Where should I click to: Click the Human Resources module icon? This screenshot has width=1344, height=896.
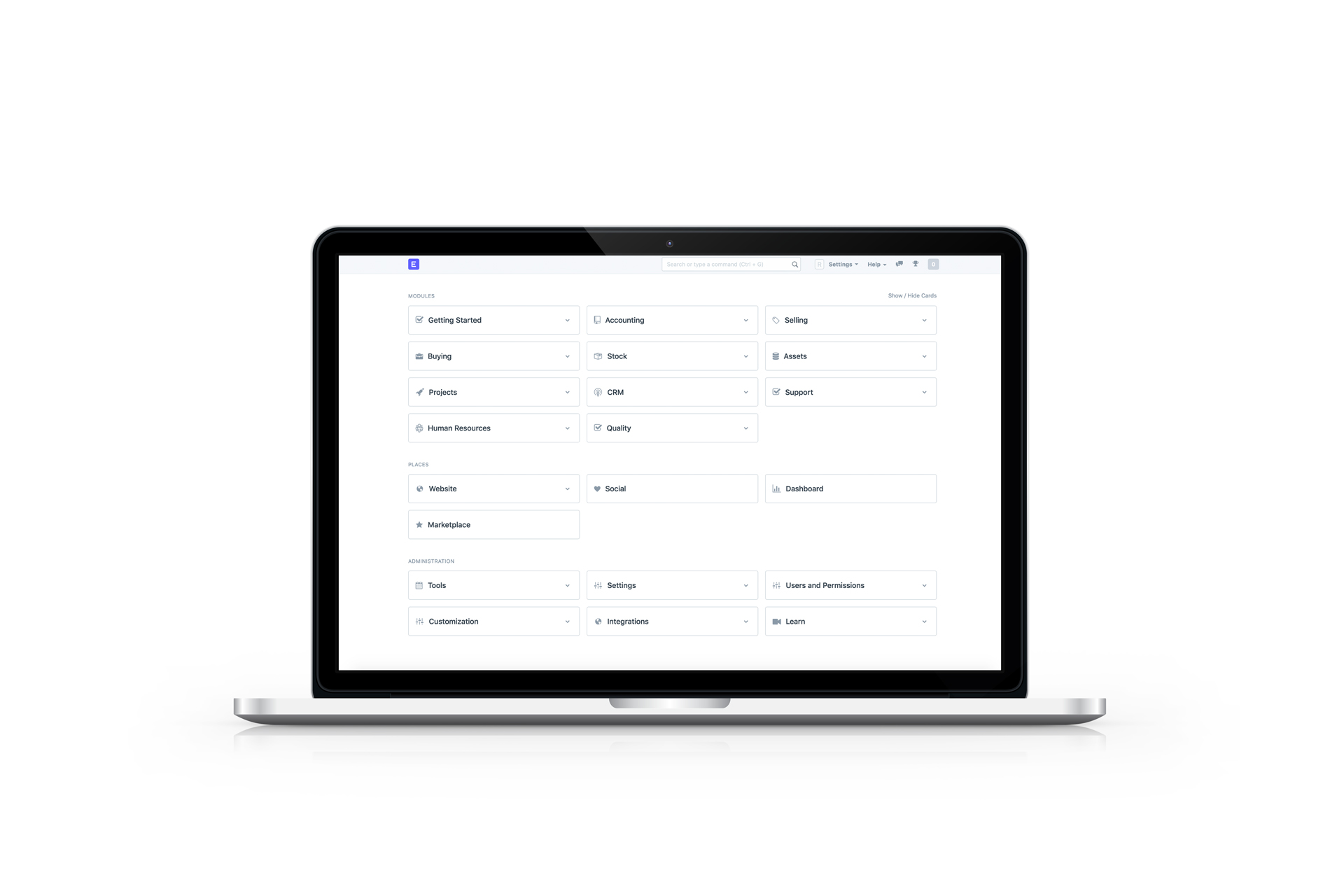pyautogui.click(x=419, y=427)
